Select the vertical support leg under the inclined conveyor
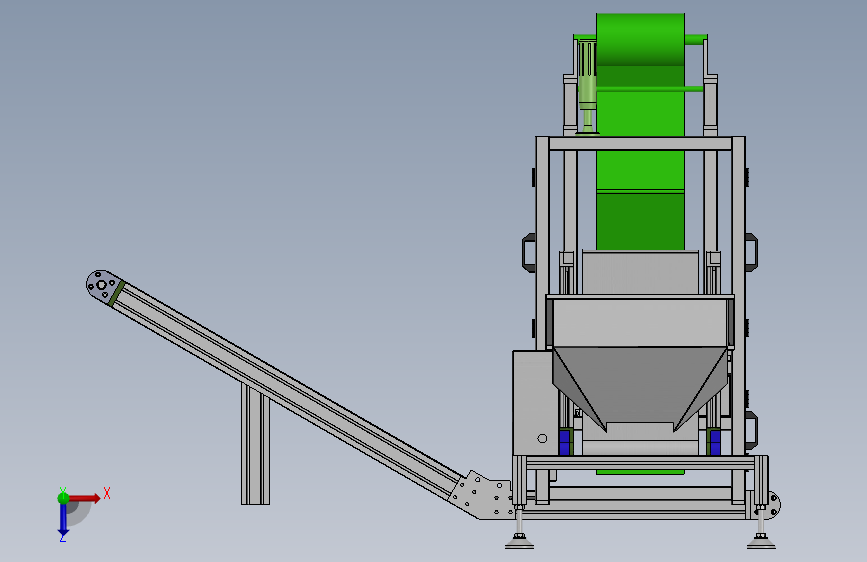Viewport: 867px width, 562px height. click(x=255, y=444)
